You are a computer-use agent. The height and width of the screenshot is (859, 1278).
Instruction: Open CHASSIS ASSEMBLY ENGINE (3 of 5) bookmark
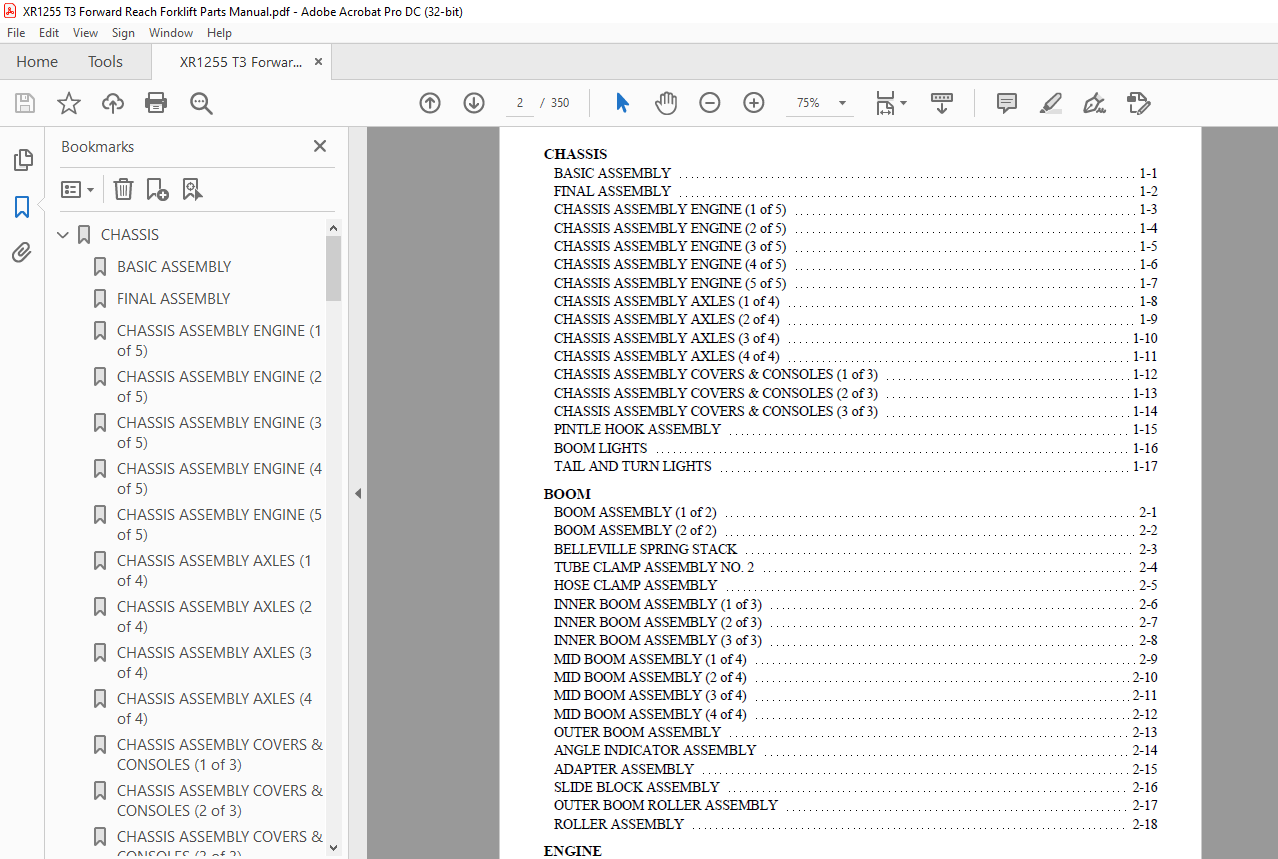point(219,433)
